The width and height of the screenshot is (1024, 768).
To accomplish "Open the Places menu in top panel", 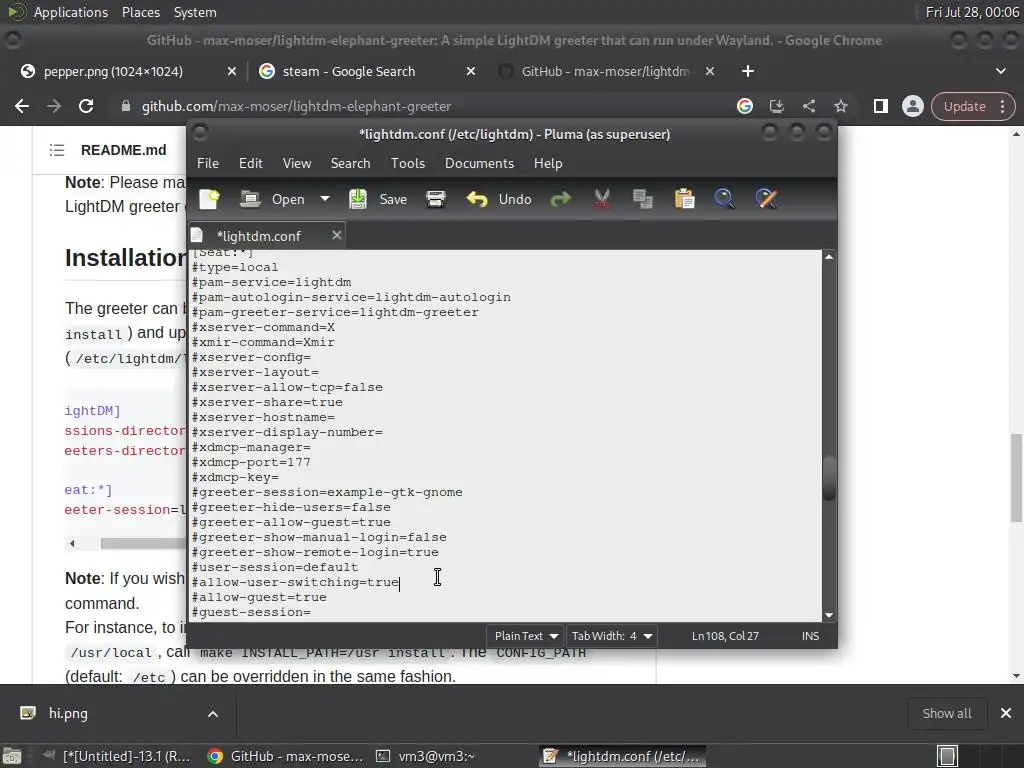I will coord(140,12).
